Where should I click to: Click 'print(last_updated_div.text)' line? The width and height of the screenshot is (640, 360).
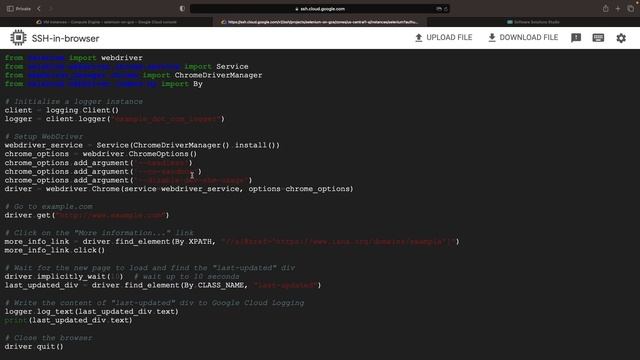point(69,320)
